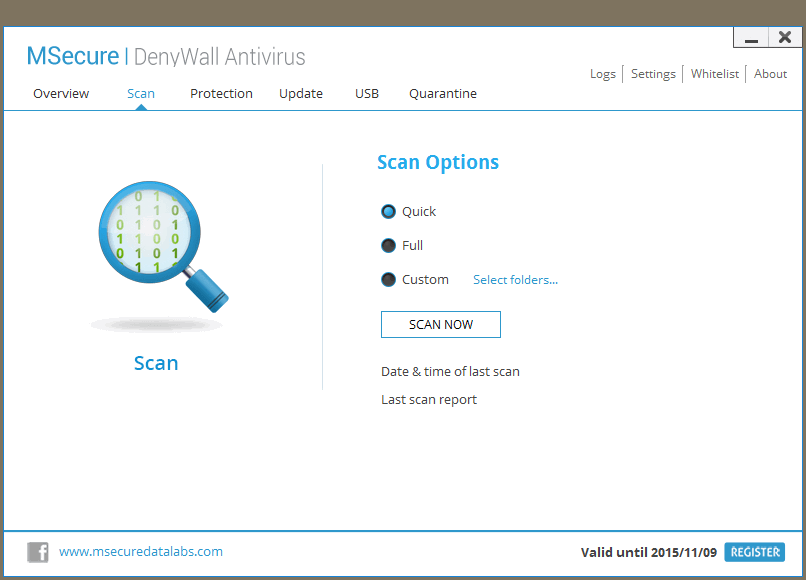Image resolution: width=806 pixels, height=580 pixels.
Task: Open the Whitelist page
Action: click(x=715, y=74)
